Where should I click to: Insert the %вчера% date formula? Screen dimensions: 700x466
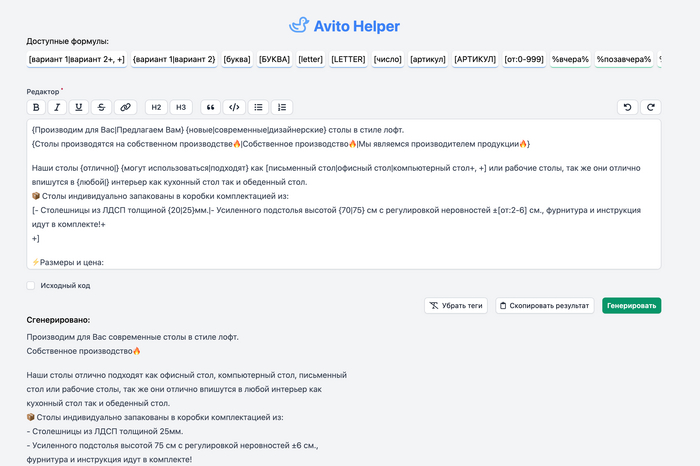[x=570, y=59]
